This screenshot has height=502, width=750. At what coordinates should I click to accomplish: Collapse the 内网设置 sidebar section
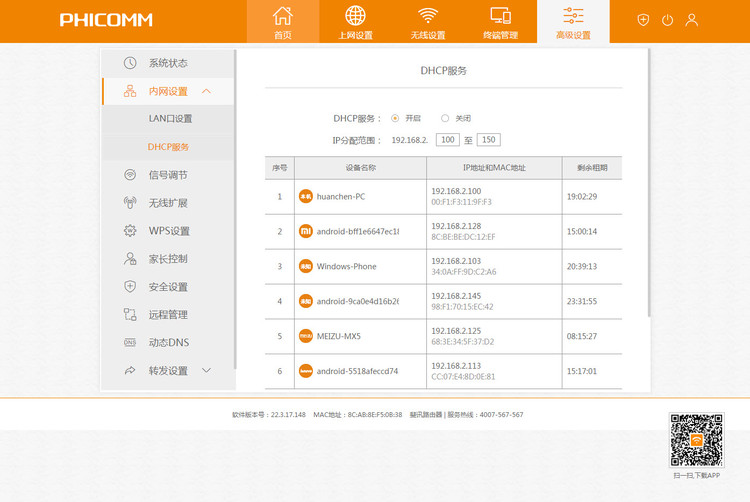206,91
